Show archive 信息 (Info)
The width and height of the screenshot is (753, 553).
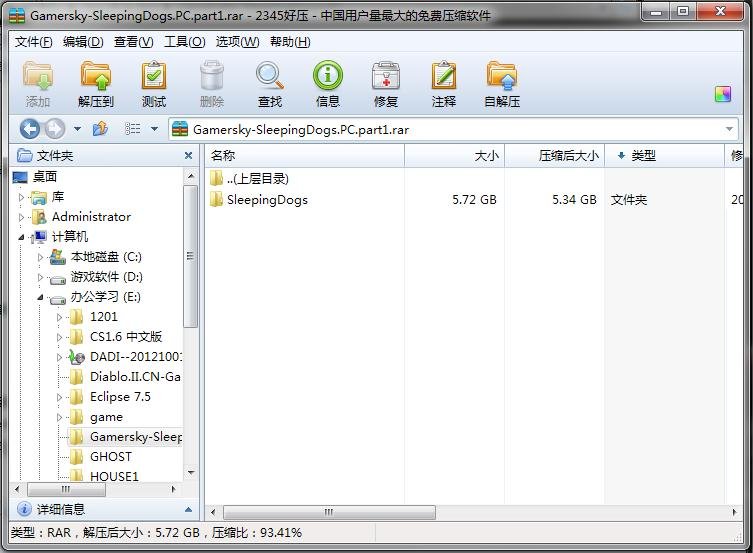[328, 84]
